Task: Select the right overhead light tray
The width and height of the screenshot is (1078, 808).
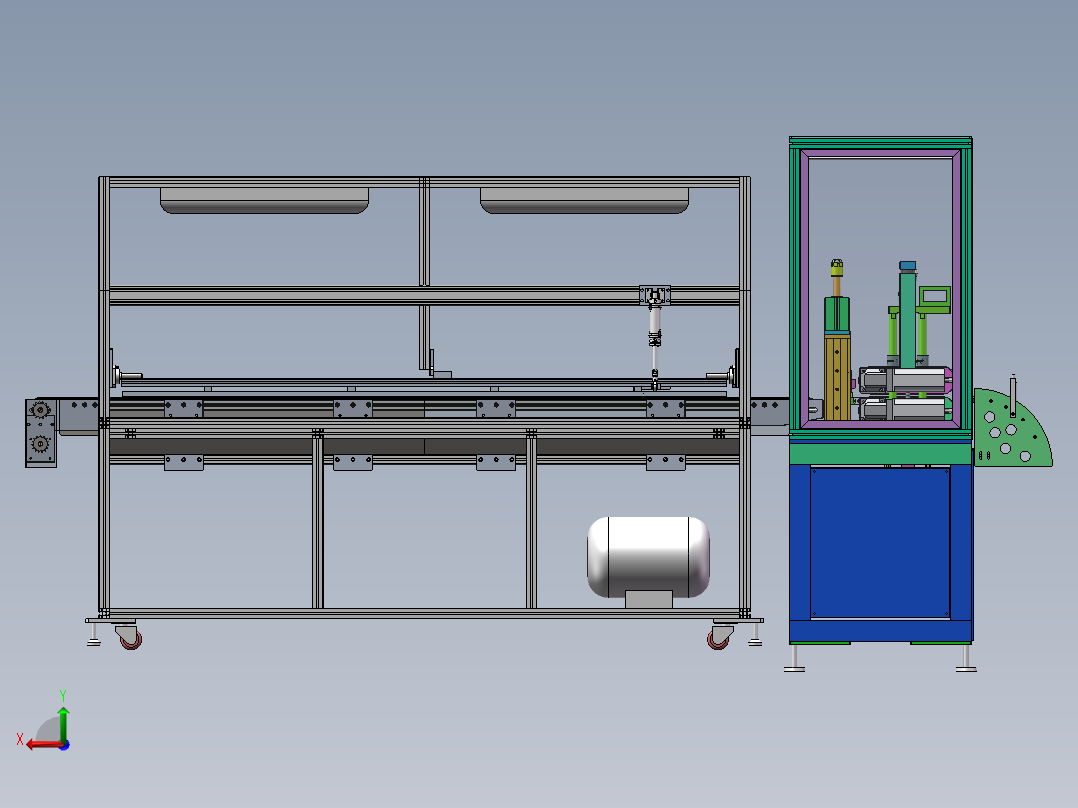Action: 584,200
